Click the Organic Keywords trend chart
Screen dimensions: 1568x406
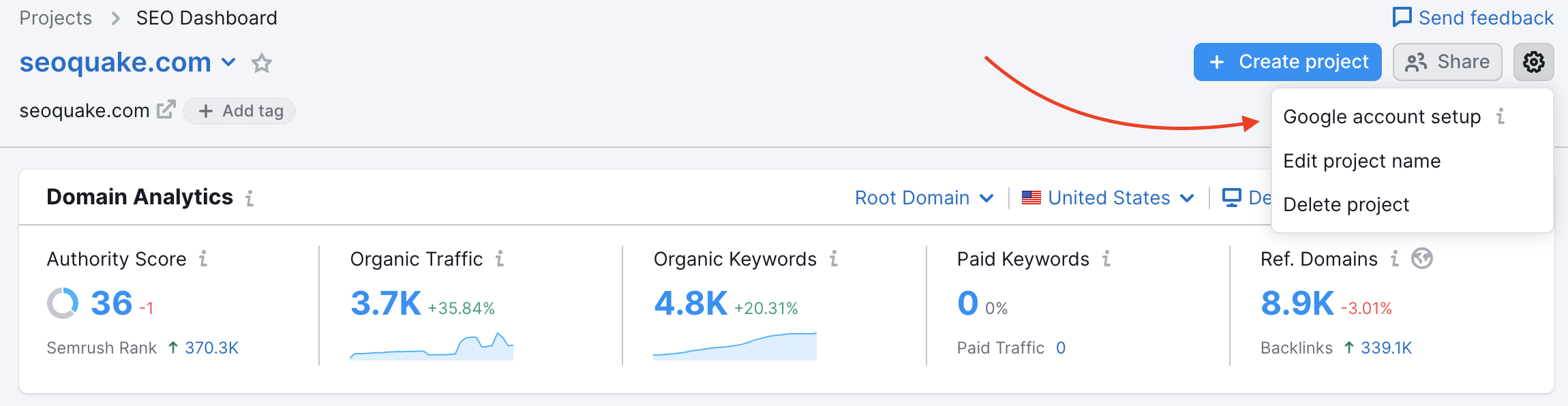pos(735,346)
